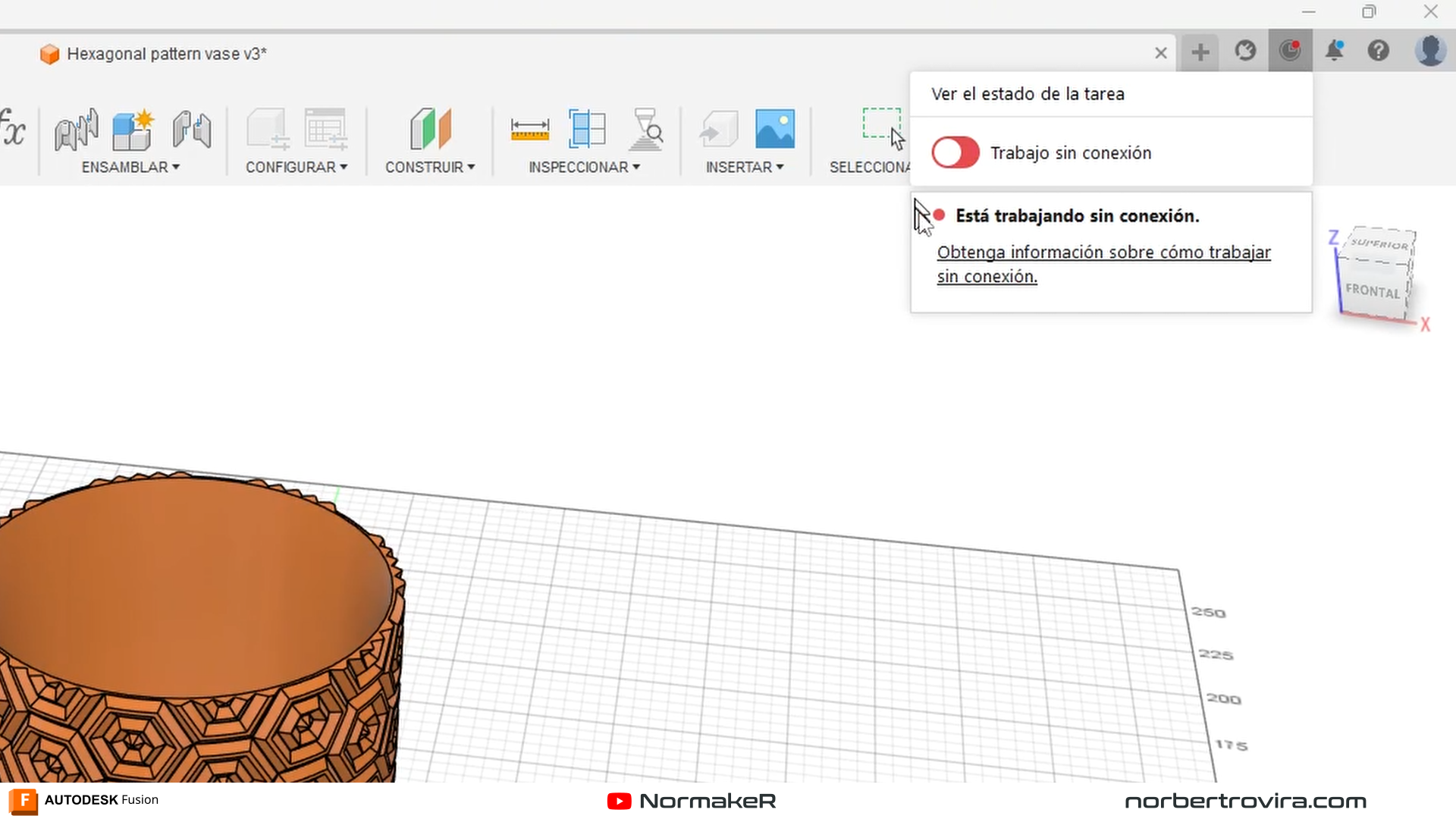The image size is (1456, 819).
Task: Open the INSERTAR dropdown menu
Action: click(x=744, y=167)
